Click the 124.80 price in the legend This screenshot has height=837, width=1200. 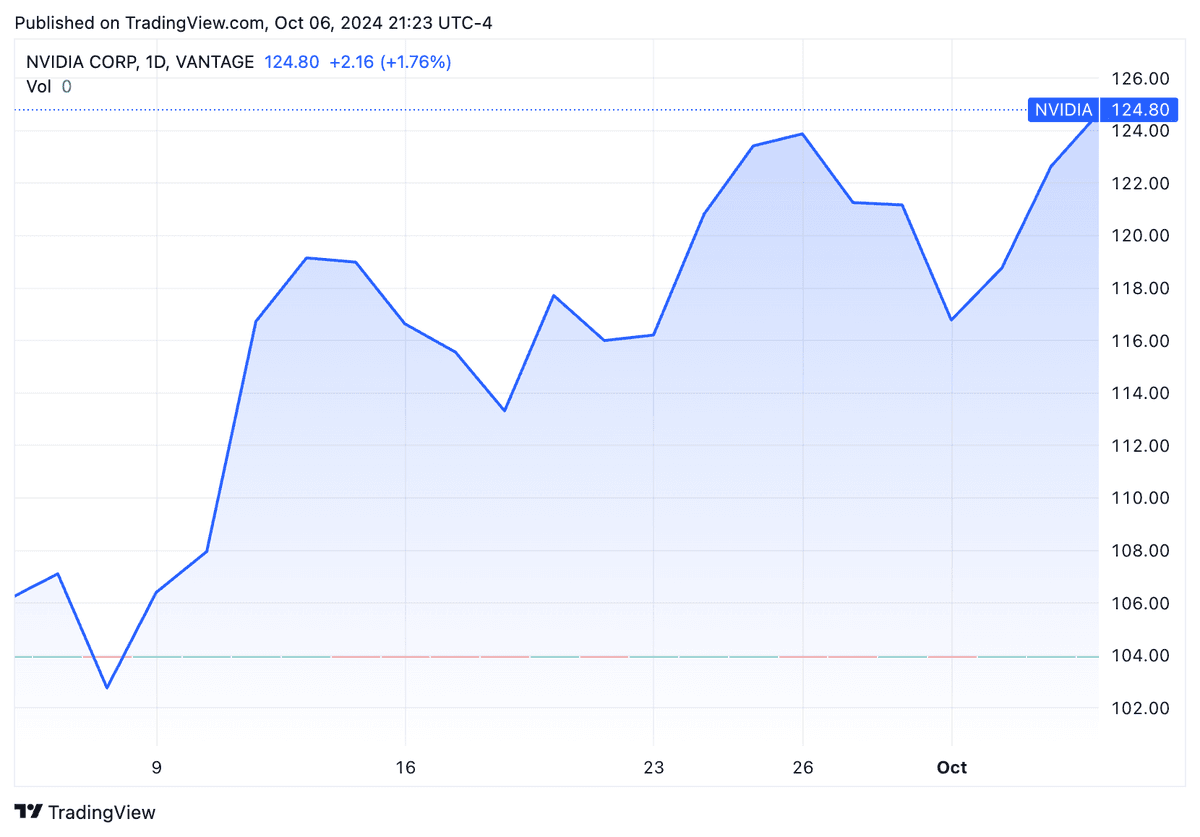pyautogui.click(x=292, y=62)
